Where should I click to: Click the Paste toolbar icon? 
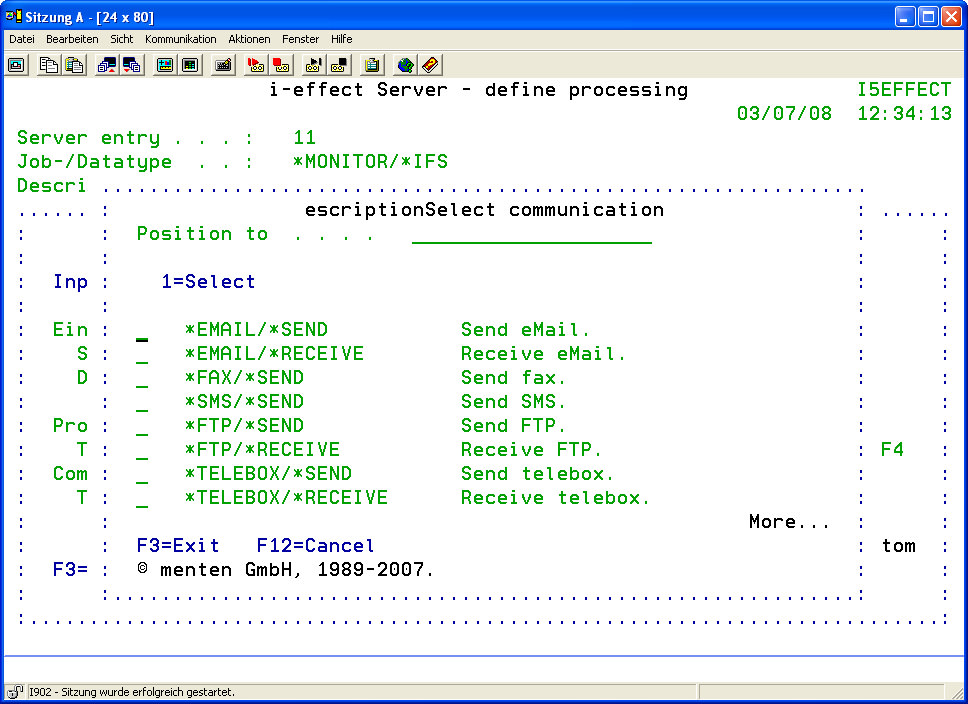[74, 65]
